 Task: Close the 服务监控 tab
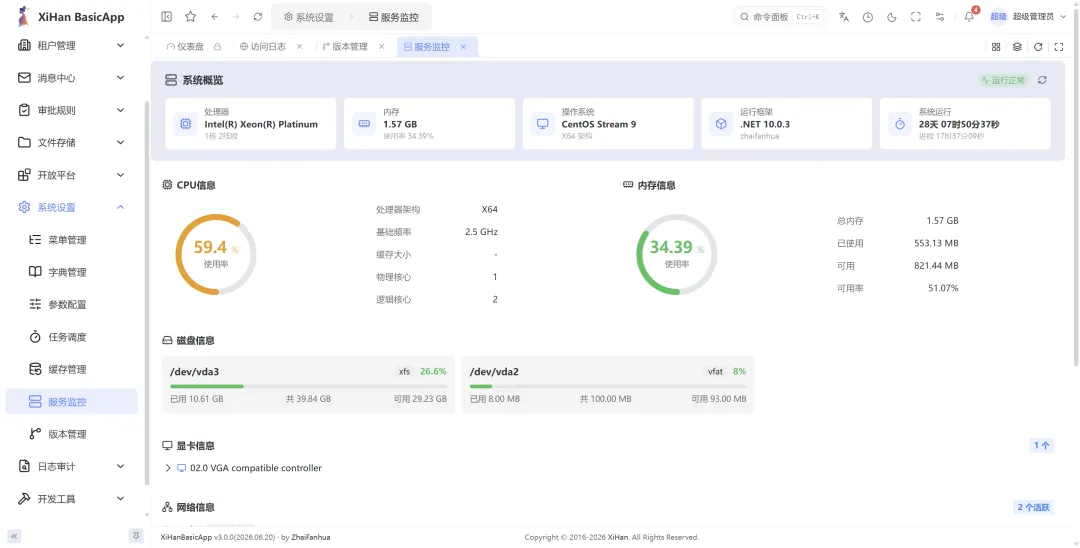click(x=464, y=47)
